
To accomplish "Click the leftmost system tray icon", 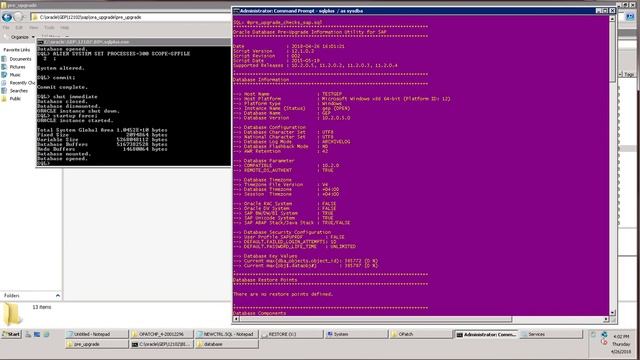I will pyautogui.click(x=594, y=335).
